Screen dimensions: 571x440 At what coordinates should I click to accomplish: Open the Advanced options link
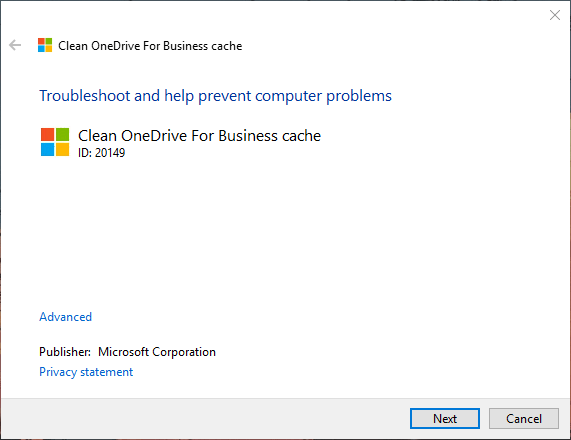click(x=66, y=317)
